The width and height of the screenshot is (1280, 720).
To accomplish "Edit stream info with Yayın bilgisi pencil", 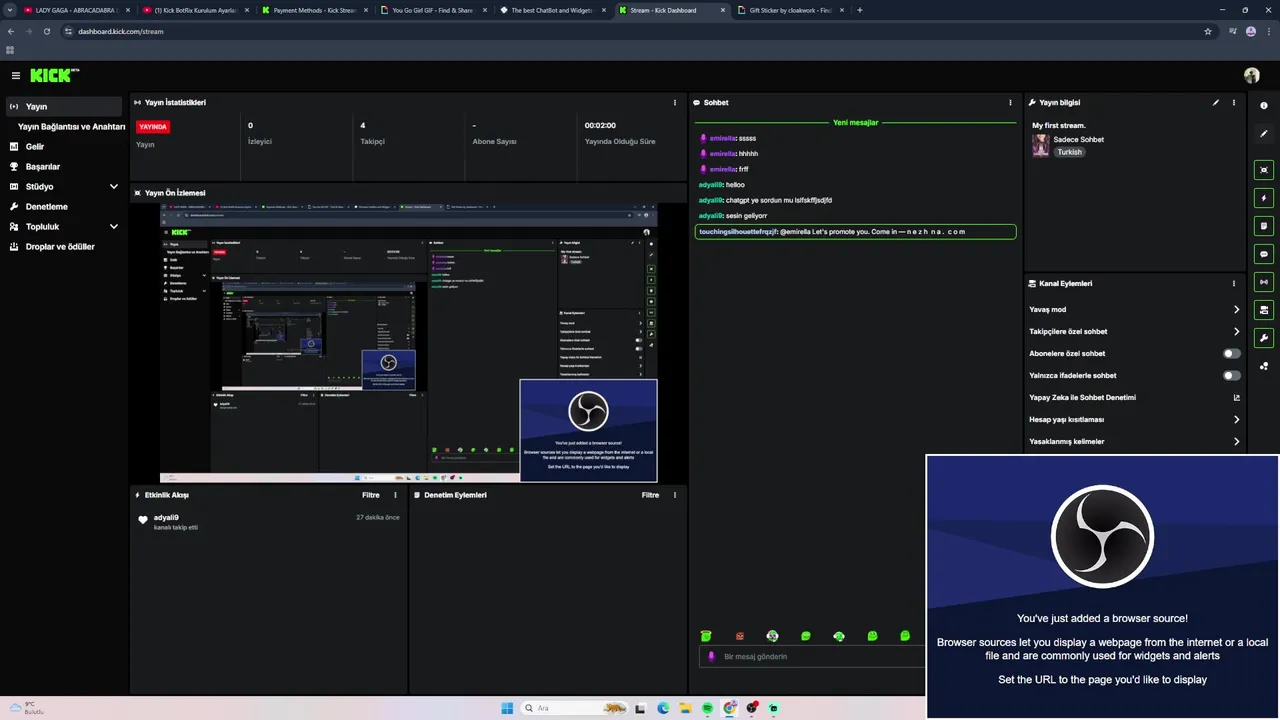I will pos(1216,102).
